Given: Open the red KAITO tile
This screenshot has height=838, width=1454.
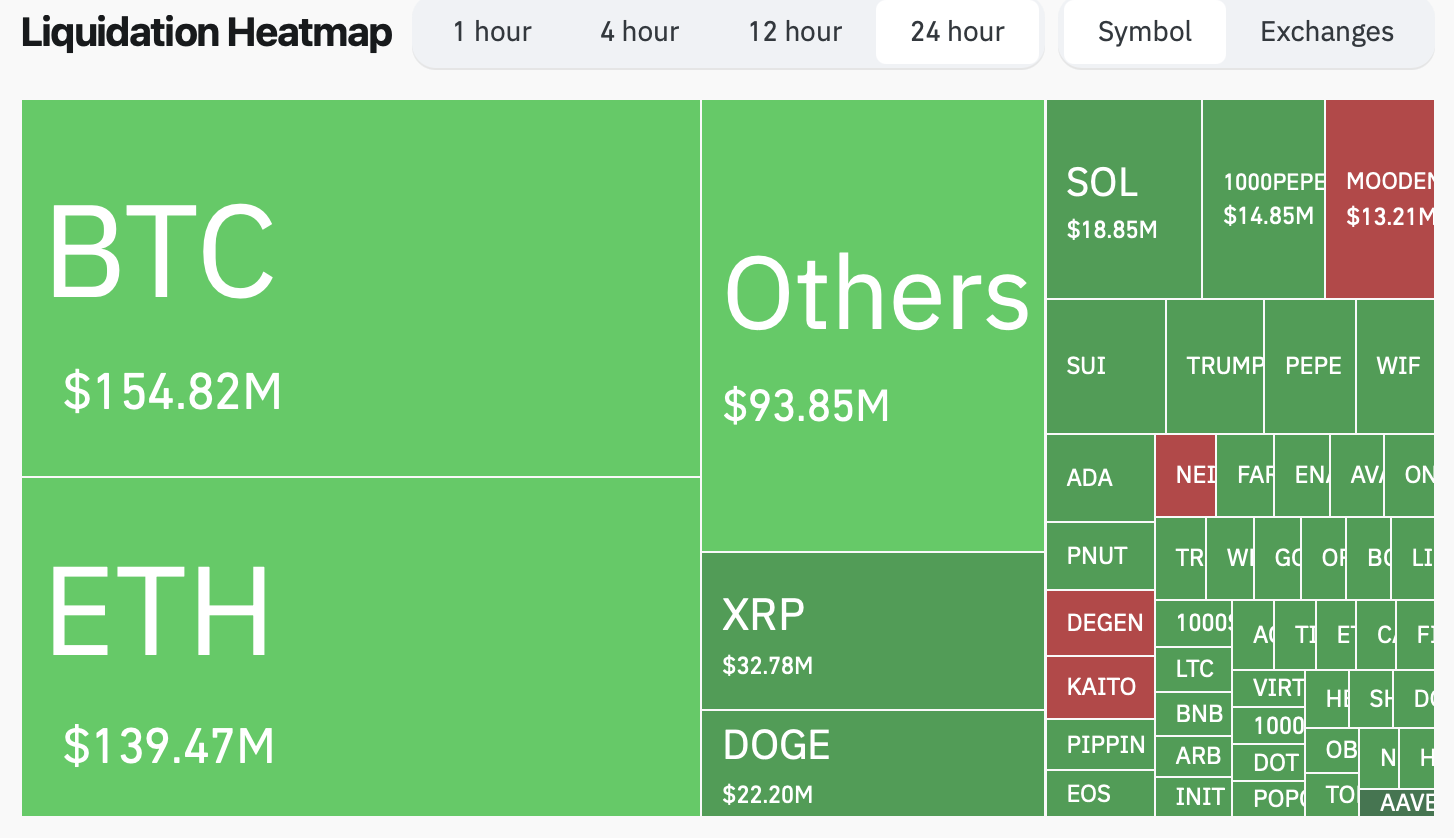Looking at the screenshot, I should pyautogui.click(x=1100, y=687).
